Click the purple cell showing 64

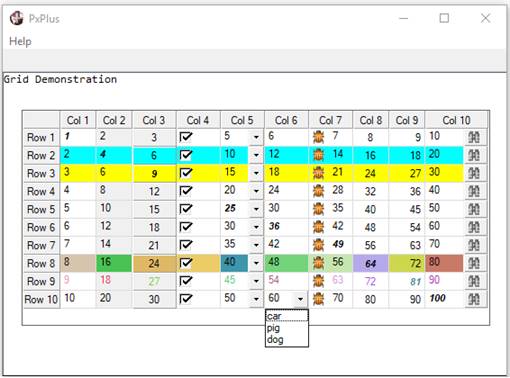tap(370, 263)
